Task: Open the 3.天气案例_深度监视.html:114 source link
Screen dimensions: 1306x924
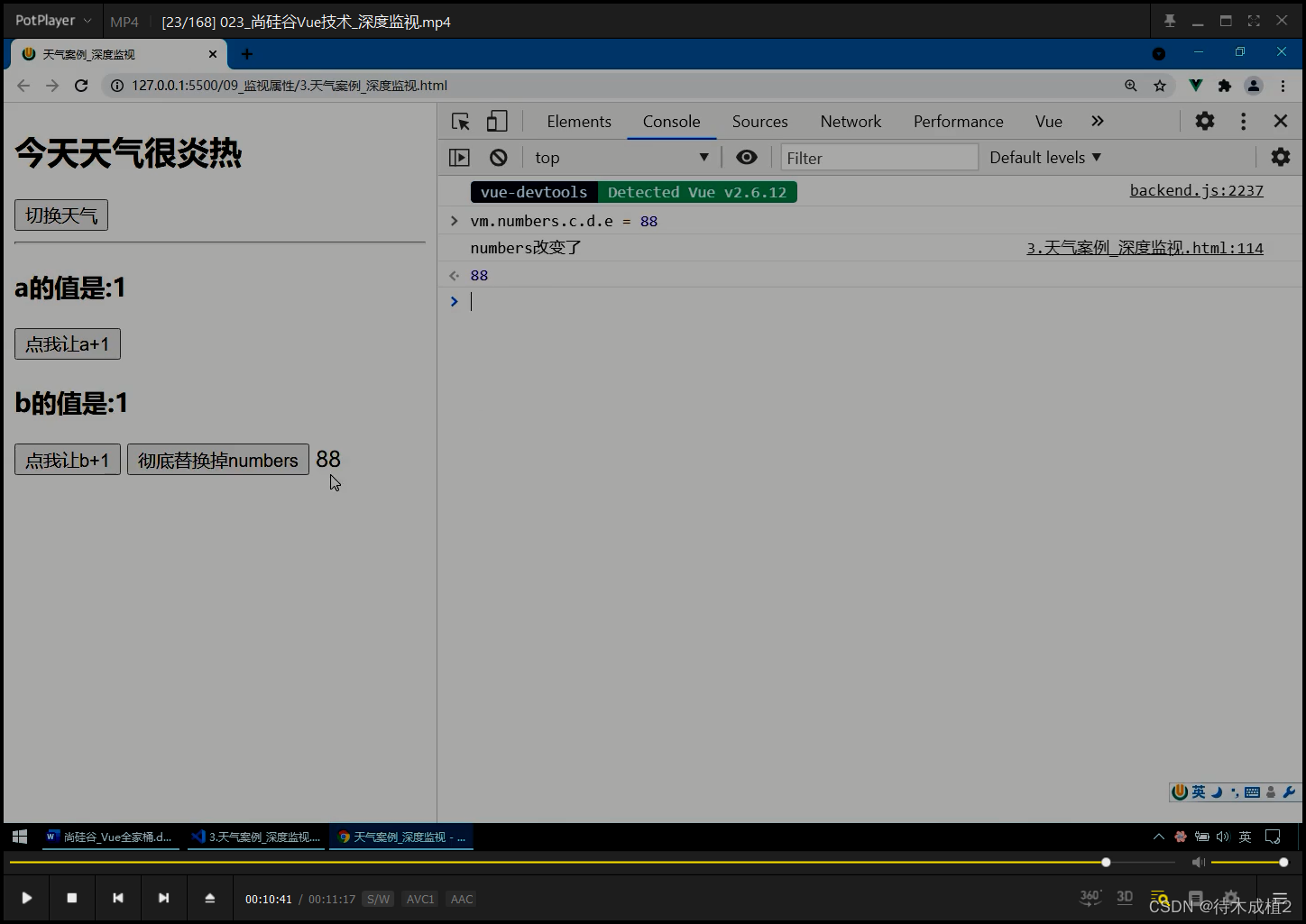Action: 1145,248
